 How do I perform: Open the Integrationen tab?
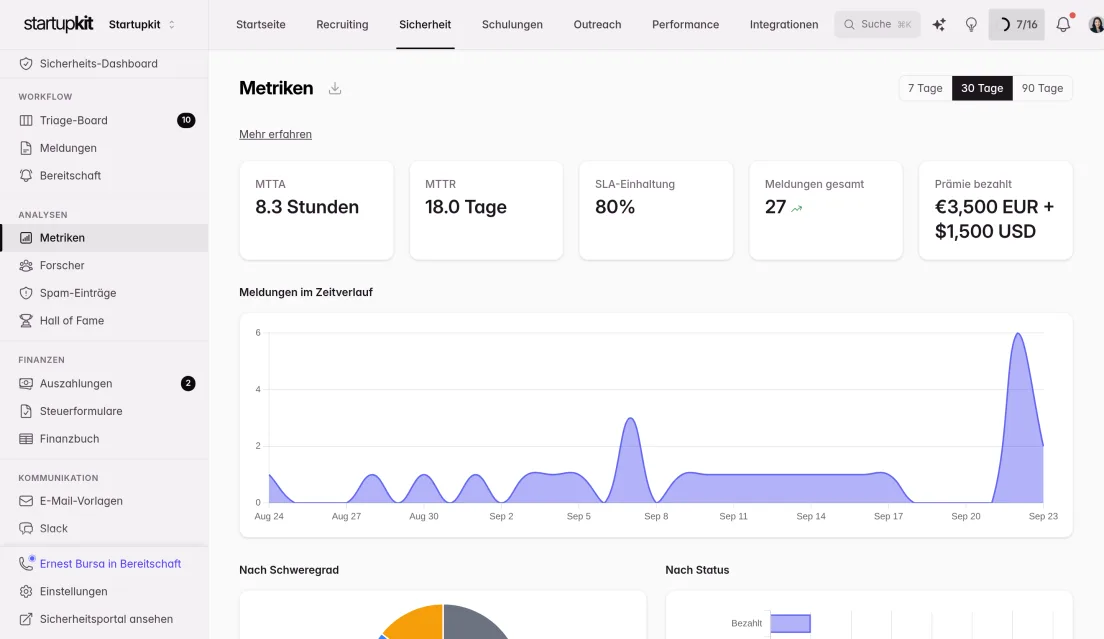784,25
